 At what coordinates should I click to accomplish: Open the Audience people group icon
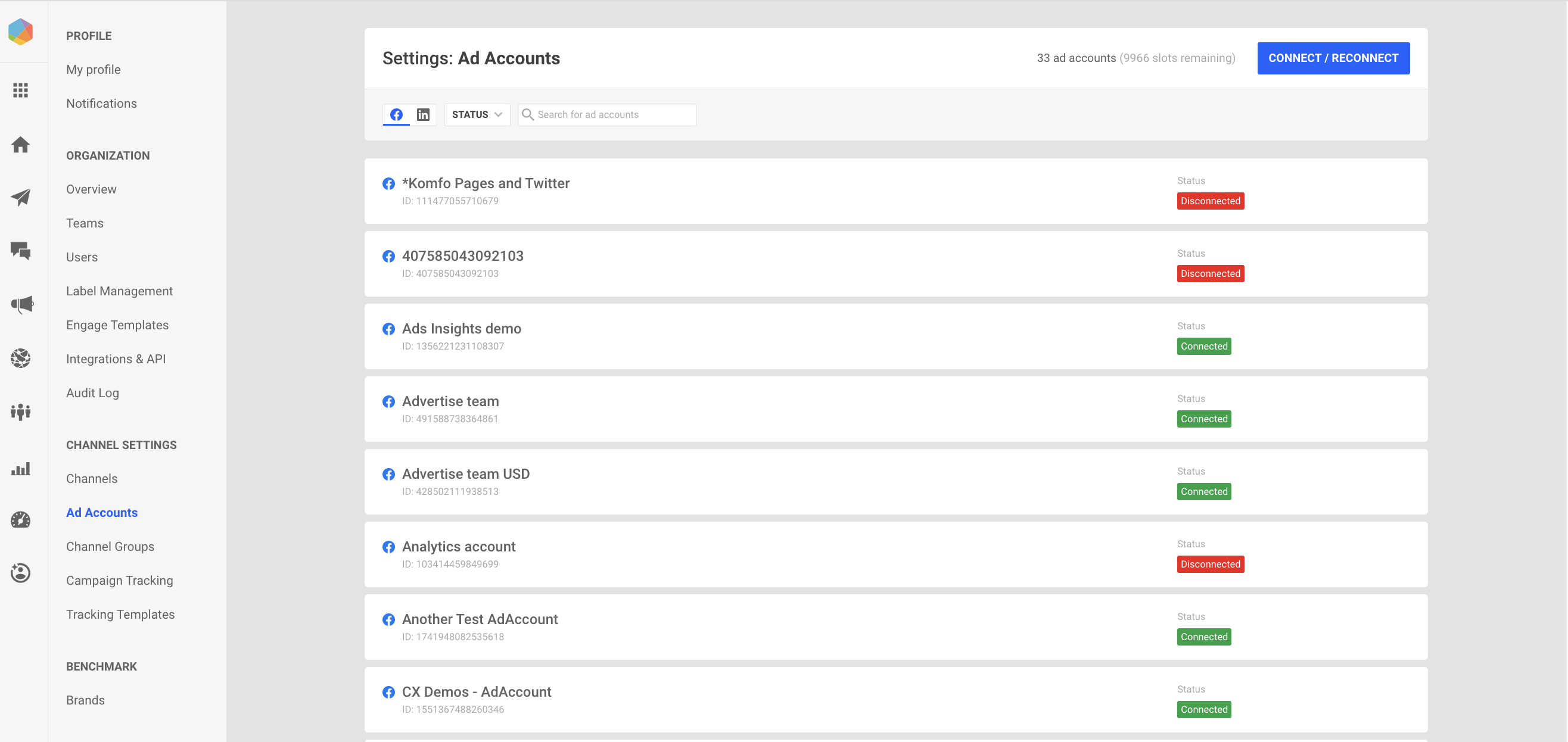[x=21, y=412]
